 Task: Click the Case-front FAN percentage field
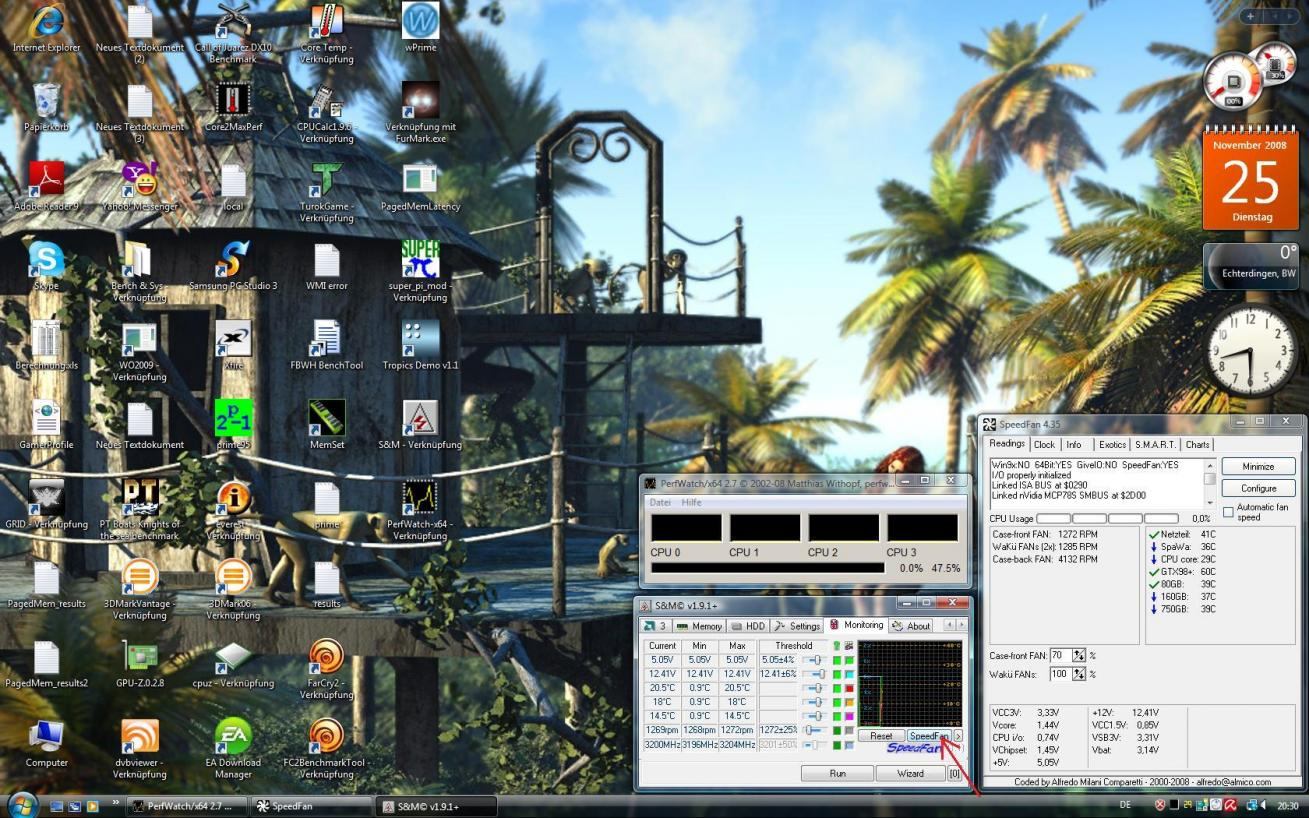pos(1060,656)
